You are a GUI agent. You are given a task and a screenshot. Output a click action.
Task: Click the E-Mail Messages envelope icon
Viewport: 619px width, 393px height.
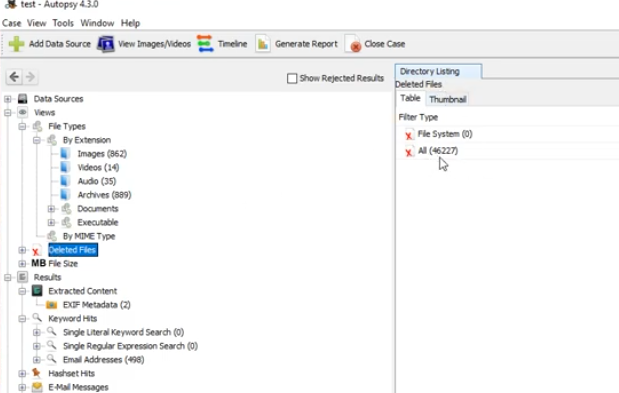tap(37, 387)
